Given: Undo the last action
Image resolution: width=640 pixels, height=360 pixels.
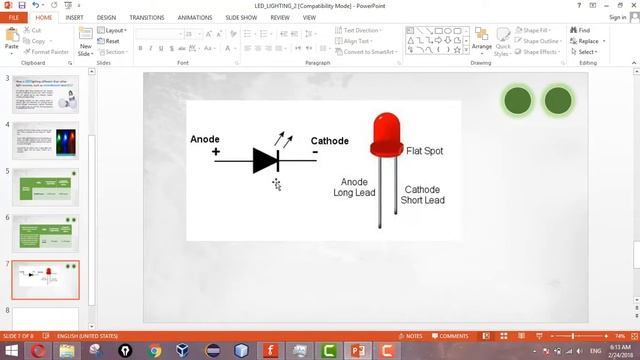Looking at the screenshot, I should [x=36, y=5].
